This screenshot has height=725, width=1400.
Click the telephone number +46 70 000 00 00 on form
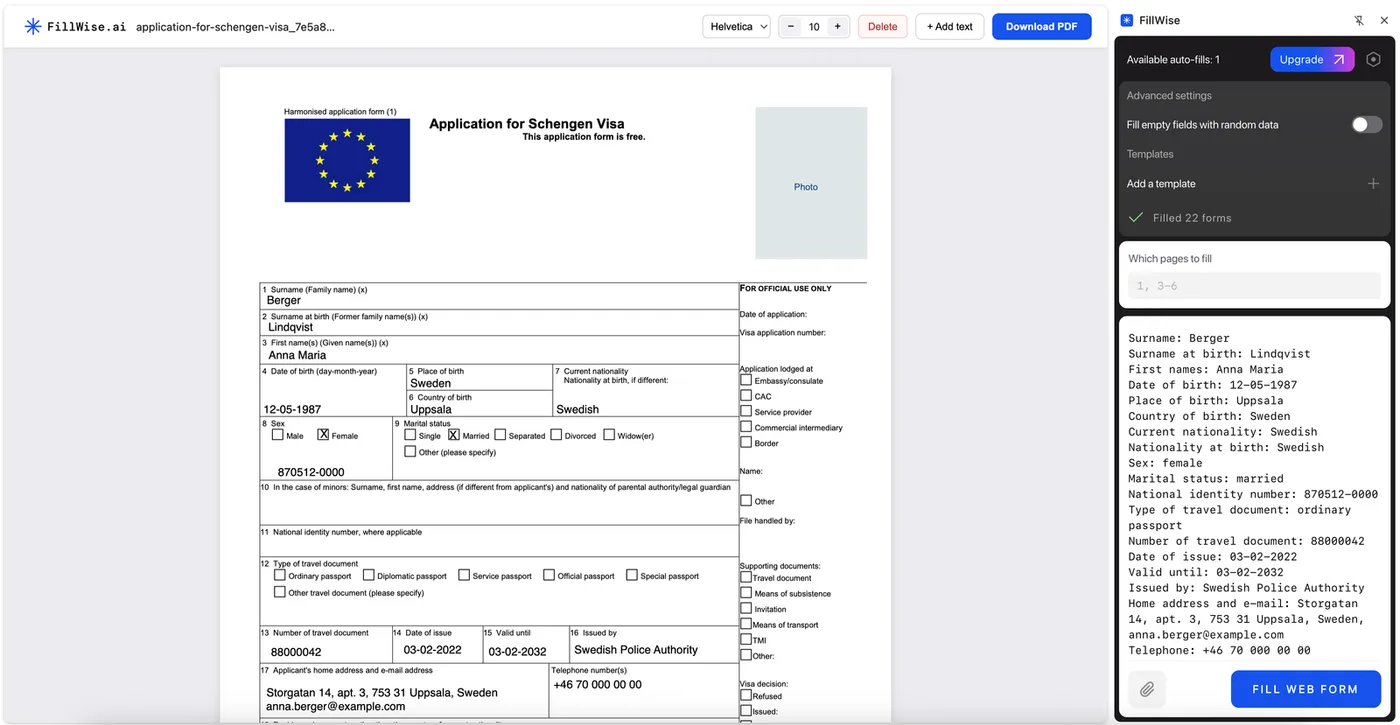(598, 685)
